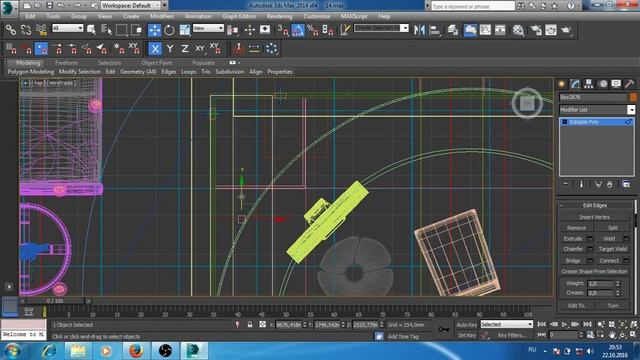The image size is (640, 360).
Task: Toggle the Z axis constraint
Action: click(x=184, y=49)
